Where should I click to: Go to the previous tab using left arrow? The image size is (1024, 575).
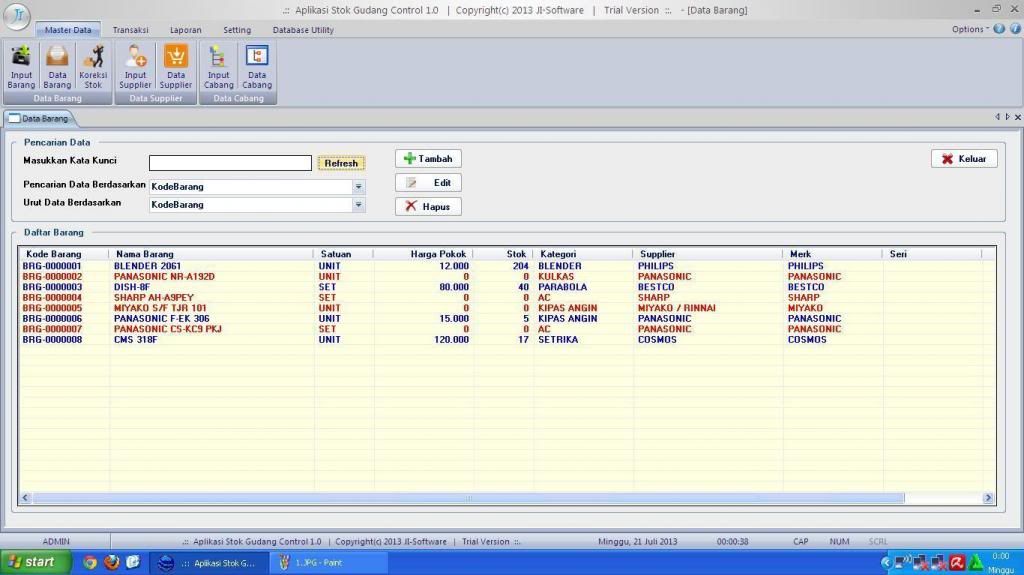997,117
